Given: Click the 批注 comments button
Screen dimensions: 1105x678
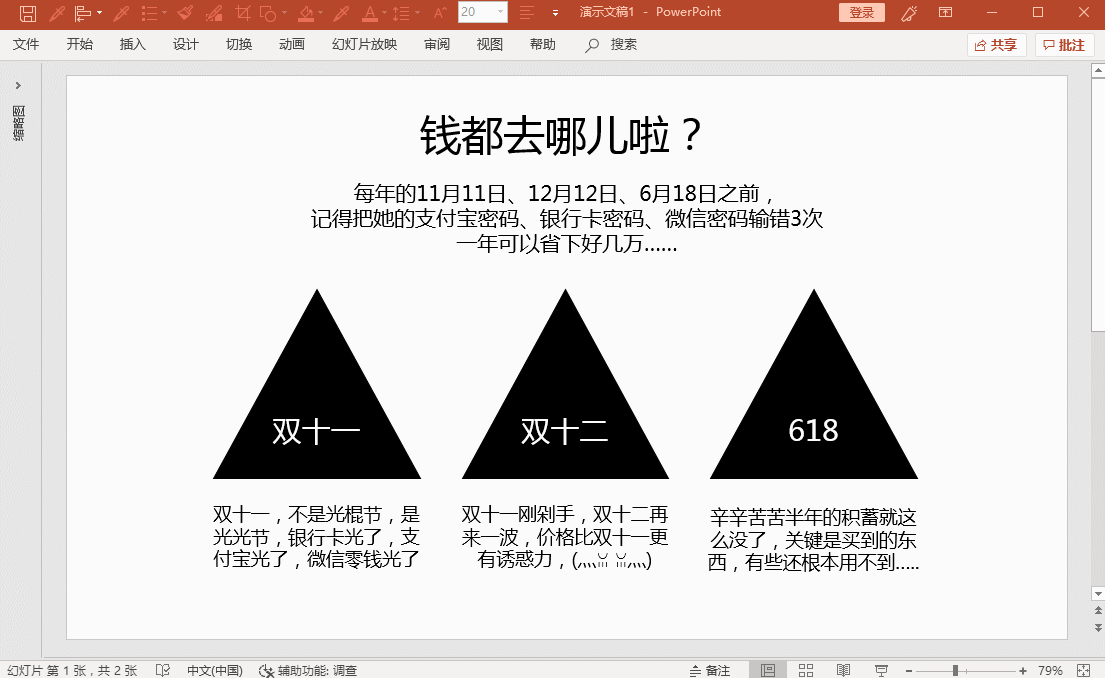Looking at the screenshot, I should coord(1064,45).
